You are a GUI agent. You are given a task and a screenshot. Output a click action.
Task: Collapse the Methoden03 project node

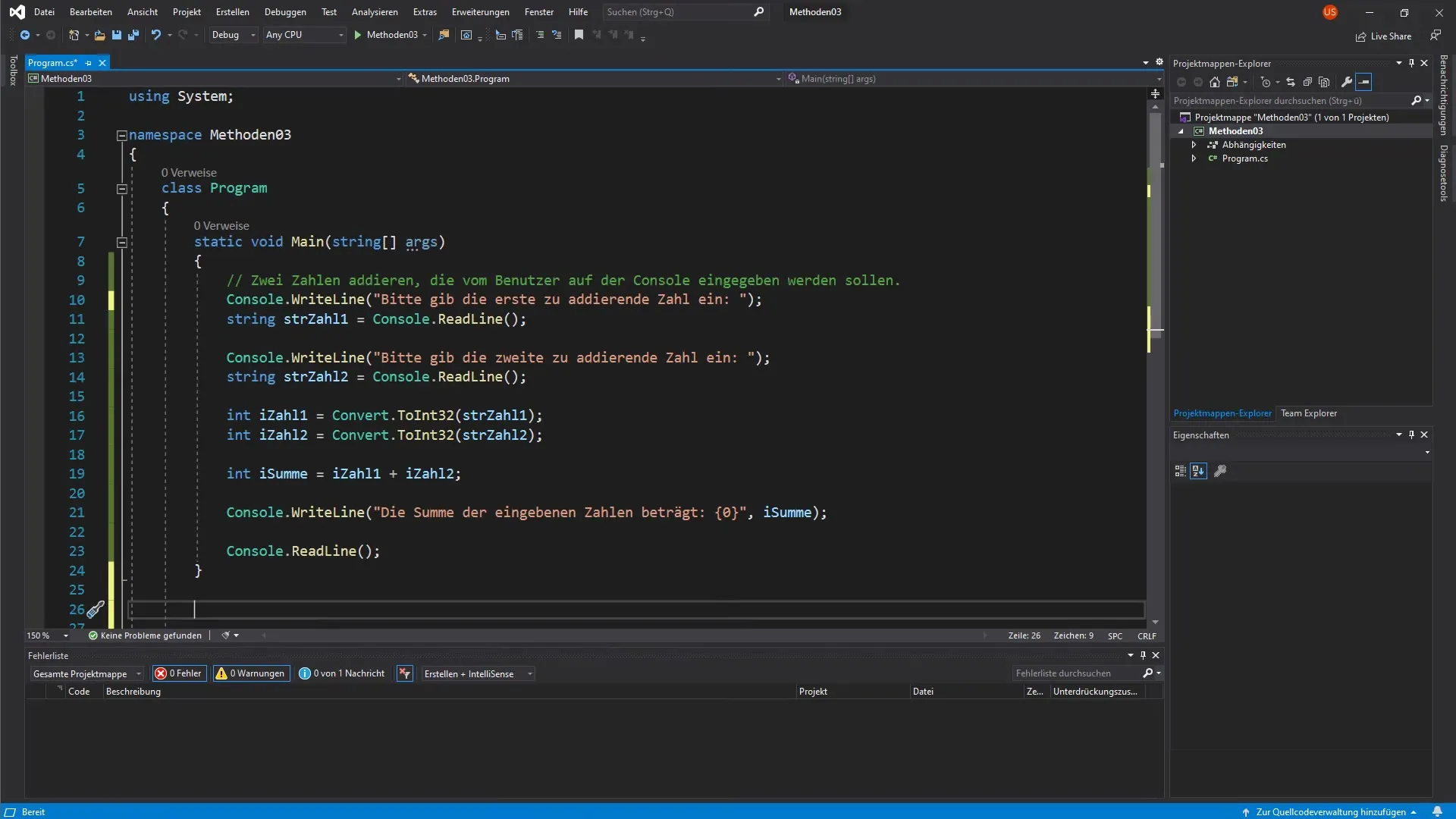[1181, 131]
